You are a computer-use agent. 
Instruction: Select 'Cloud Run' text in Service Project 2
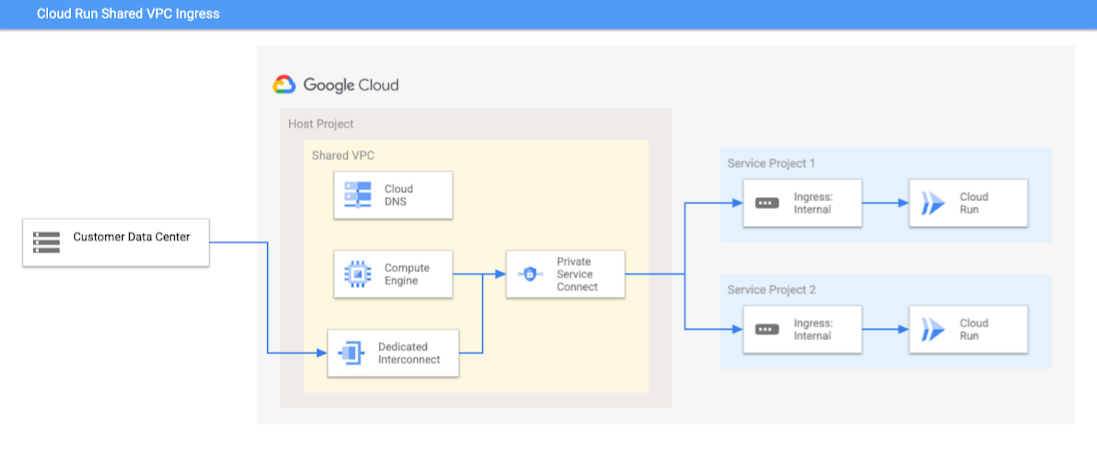point(974,329)
